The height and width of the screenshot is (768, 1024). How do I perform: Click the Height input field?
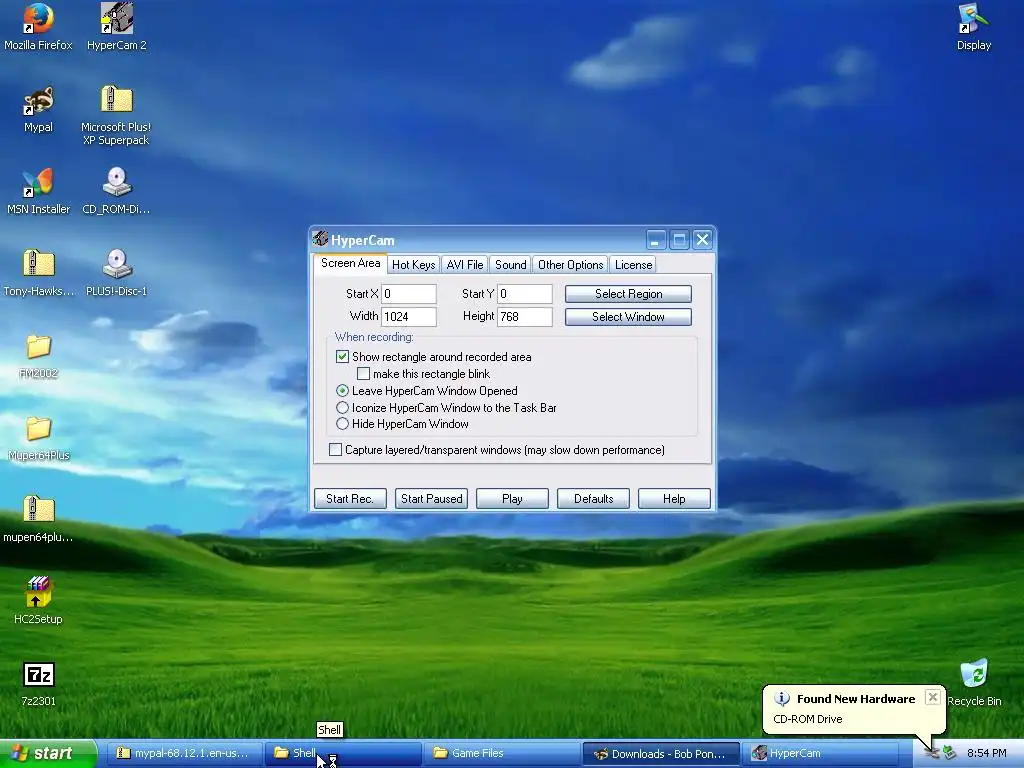click(x=524, y=317)
